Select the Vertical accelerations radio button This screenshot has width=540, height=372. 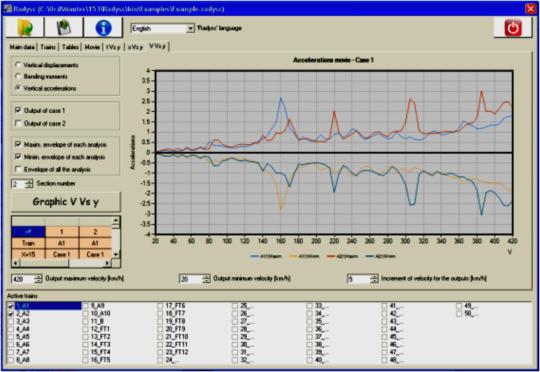click(x=18, y=88)
